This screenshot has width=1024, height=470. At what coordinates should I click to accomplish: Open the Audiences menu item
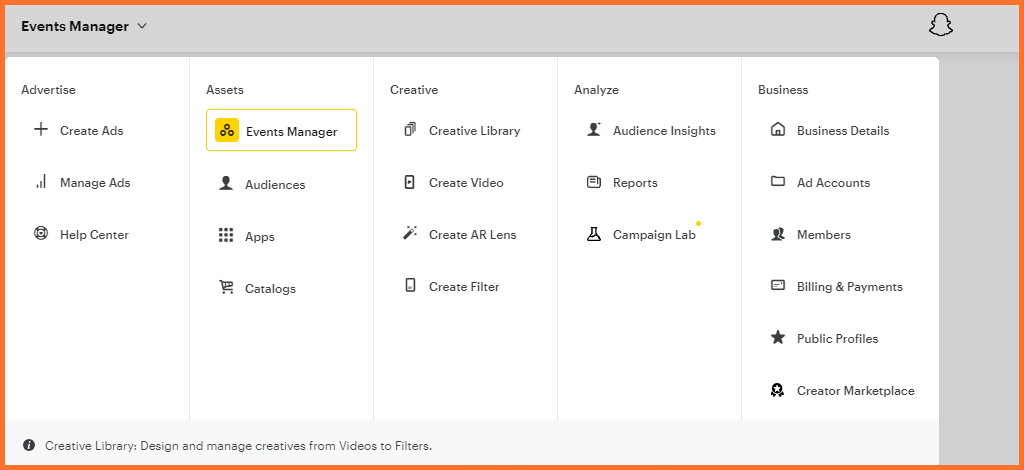click(274, 185)
